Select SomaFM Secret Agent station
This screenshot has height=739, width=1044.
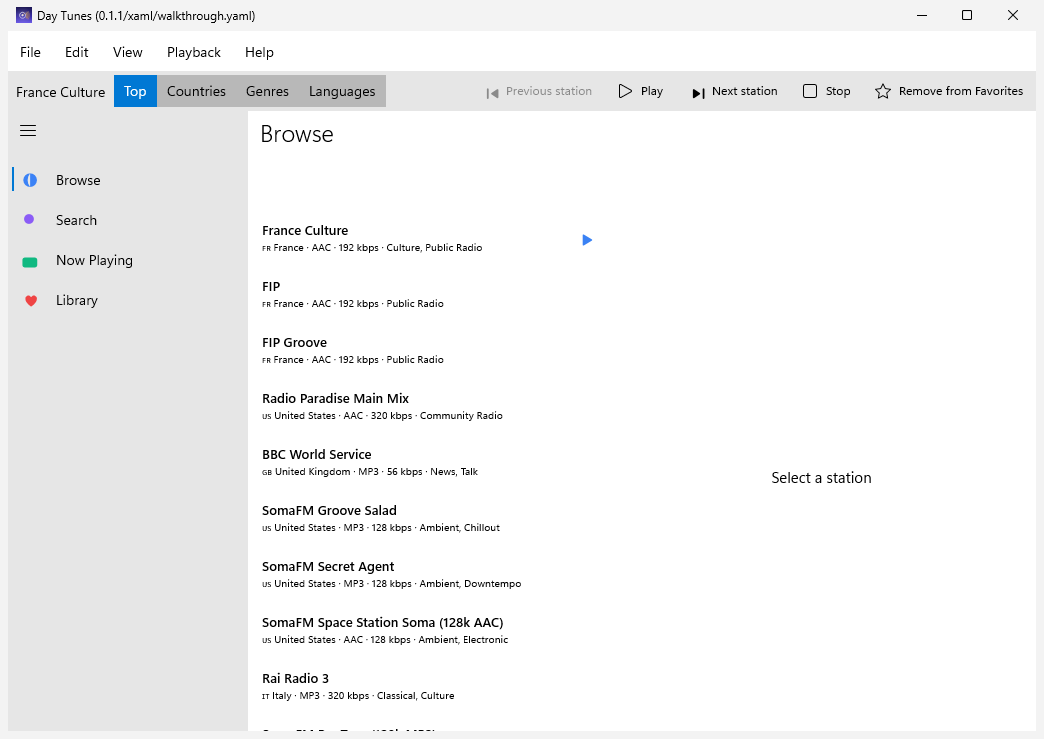pos(427,574)
